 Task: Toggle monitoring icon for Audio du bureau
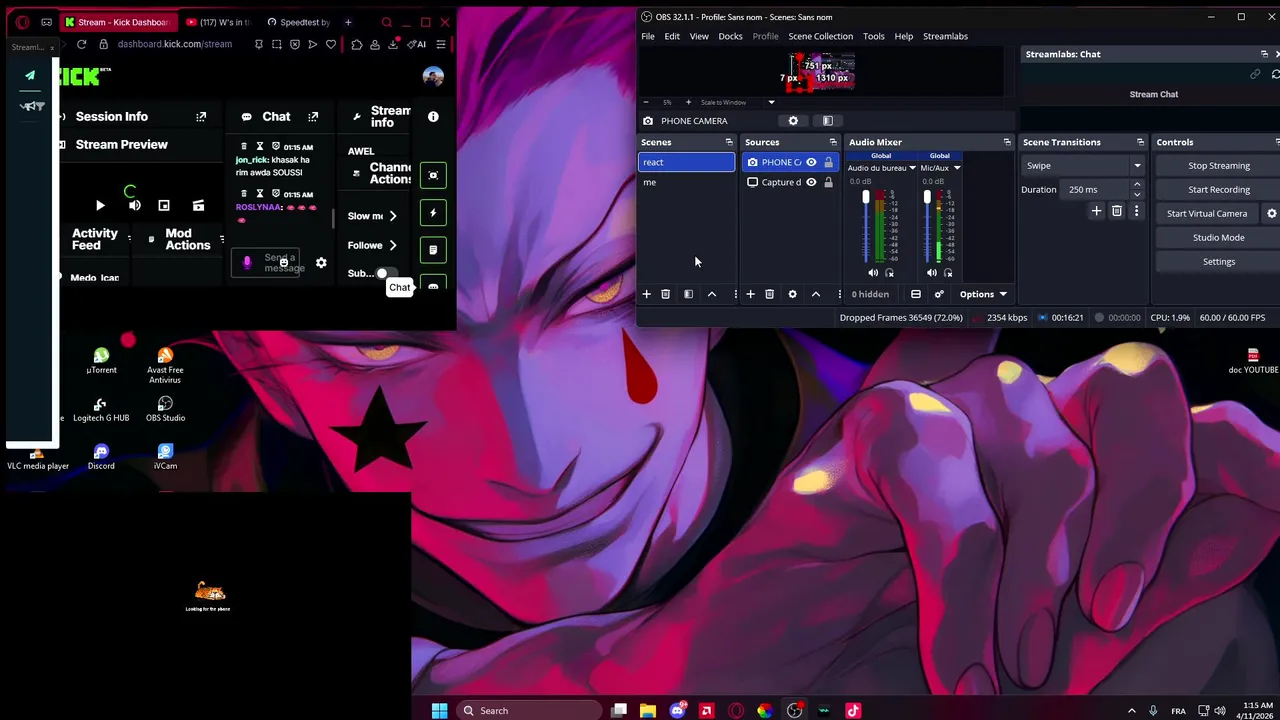[x=889, y=272]
